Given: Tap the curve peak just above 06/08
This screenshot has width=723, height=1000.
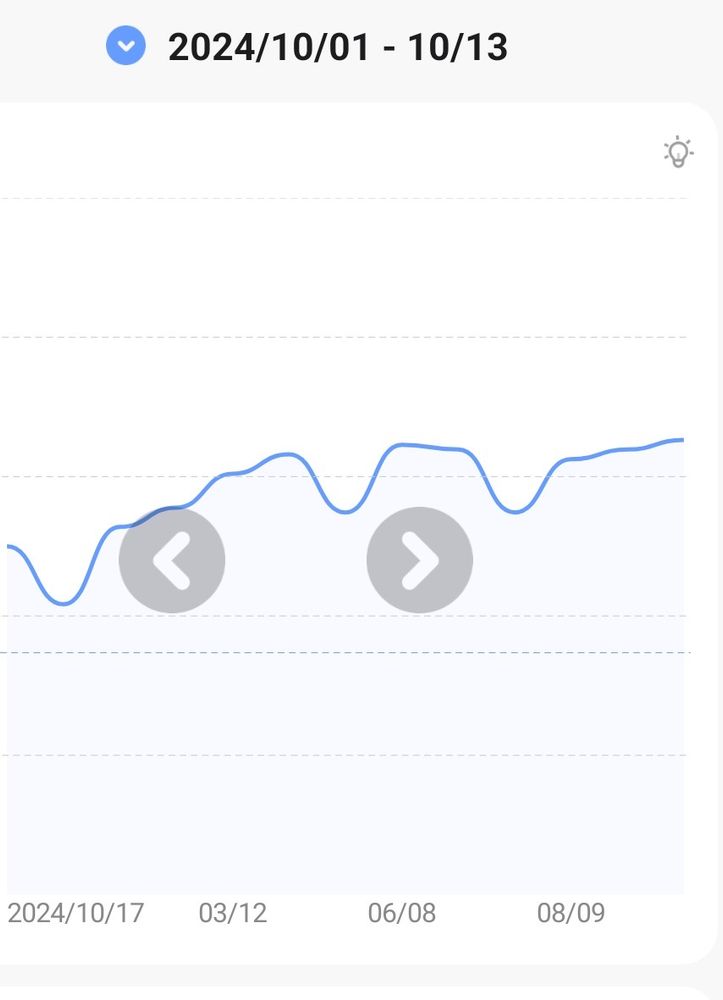Looking at the screenshot, I should pos(400,445).
